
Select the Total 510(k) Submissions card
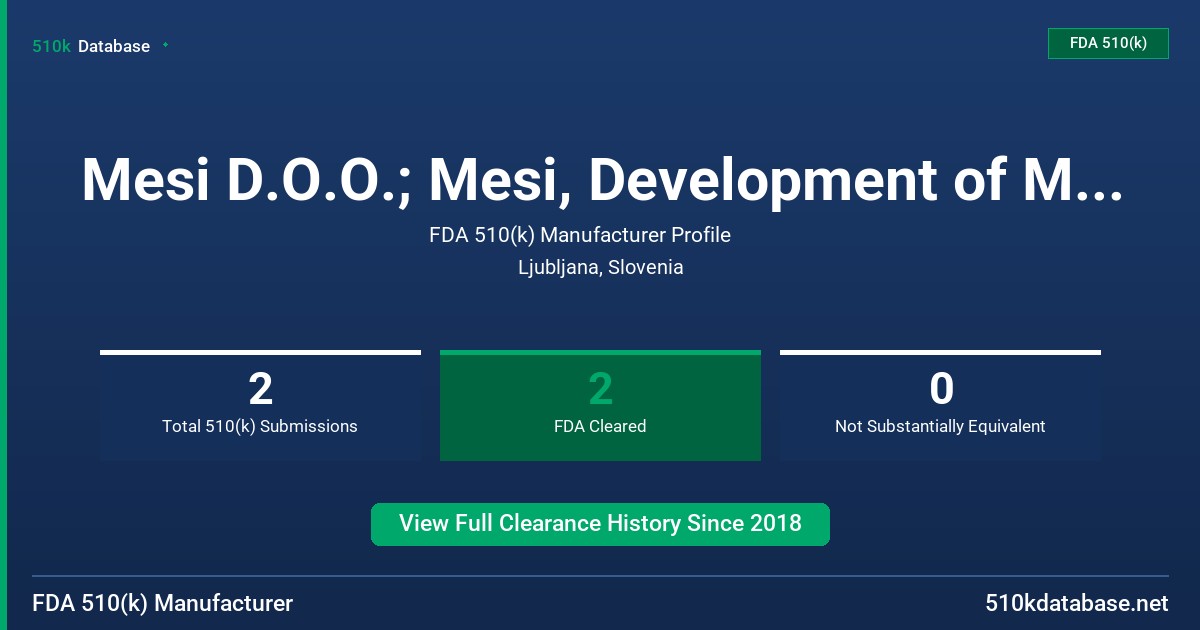click(x=260, y=406)
